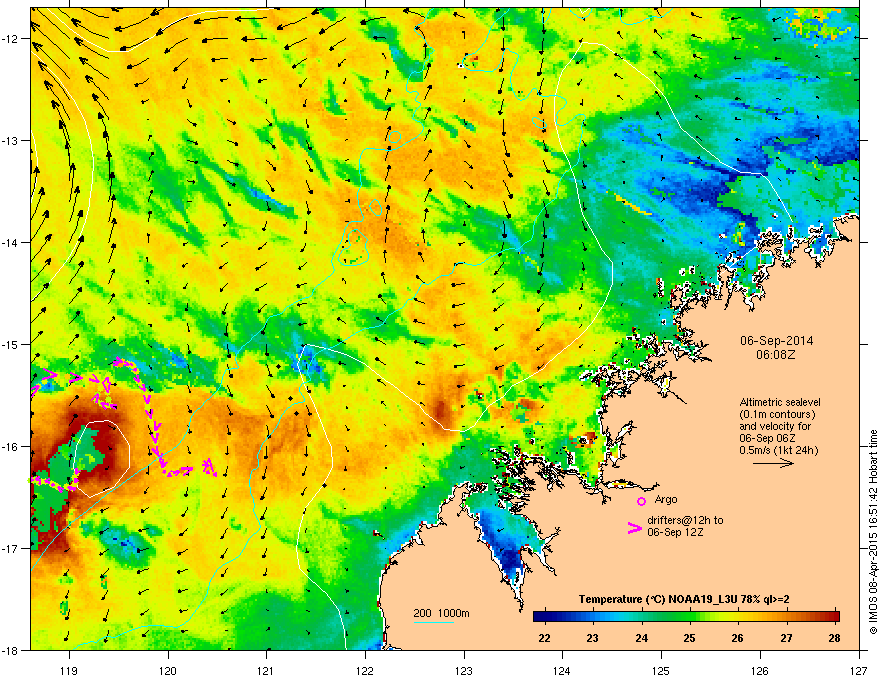This screenshot has height=680, width=880.
Task: Click the Argo legend label
Action: click(x=666, y=499)
